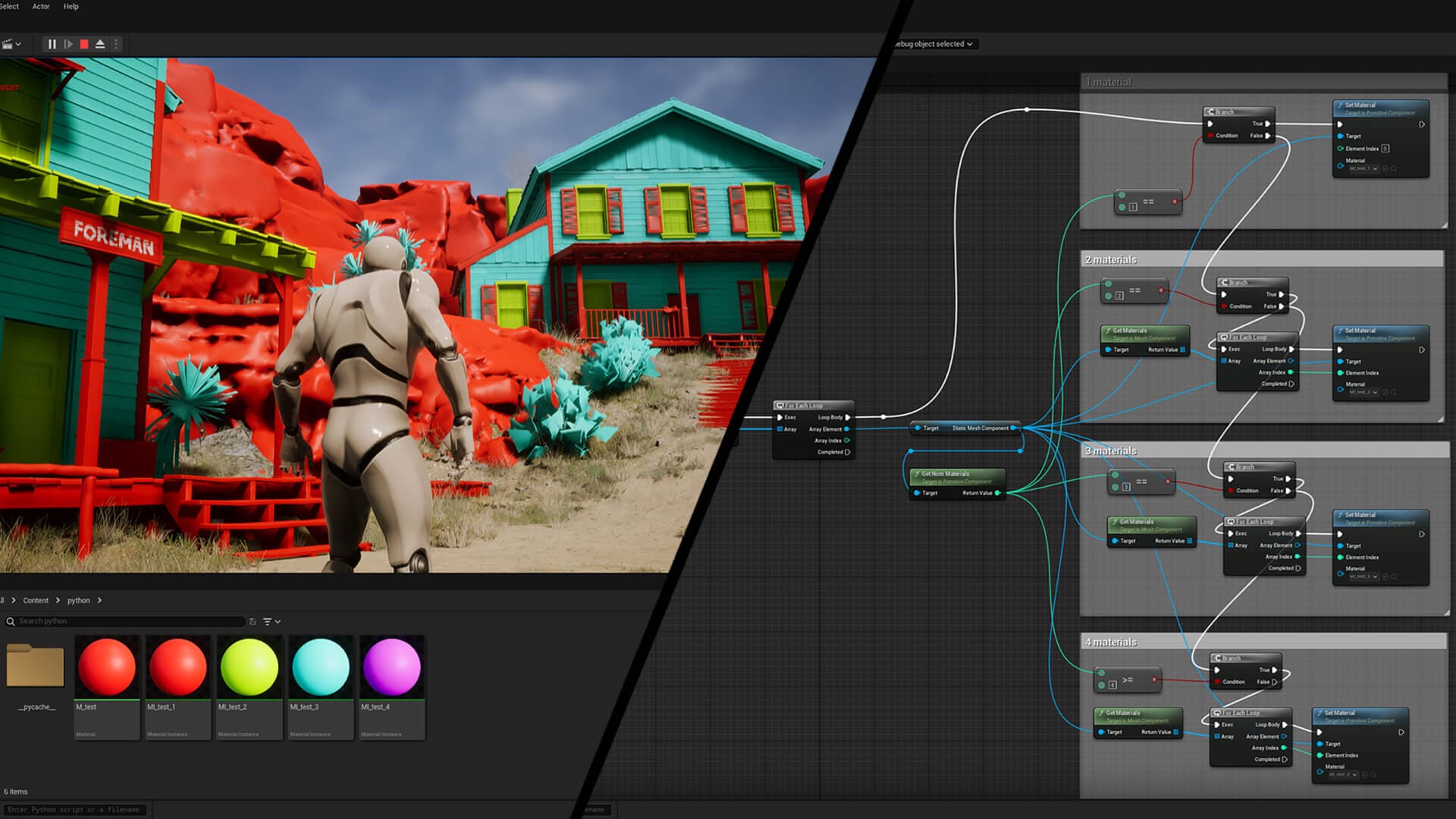Open the play options three-dots menu
The height and width of the screenshot is (819, 1456).
(116, 44)
